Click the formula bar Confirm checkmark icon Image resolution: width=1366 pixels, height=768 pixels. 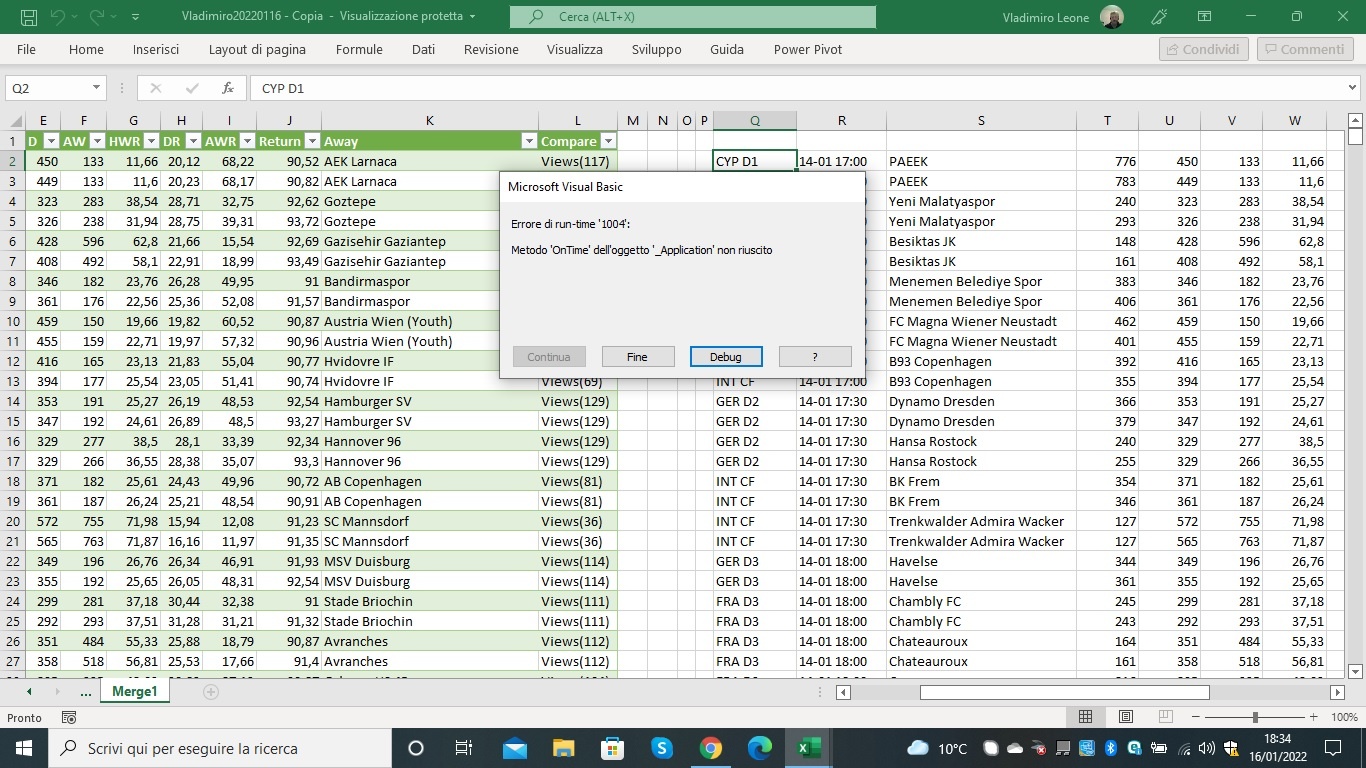click(192, 88)
